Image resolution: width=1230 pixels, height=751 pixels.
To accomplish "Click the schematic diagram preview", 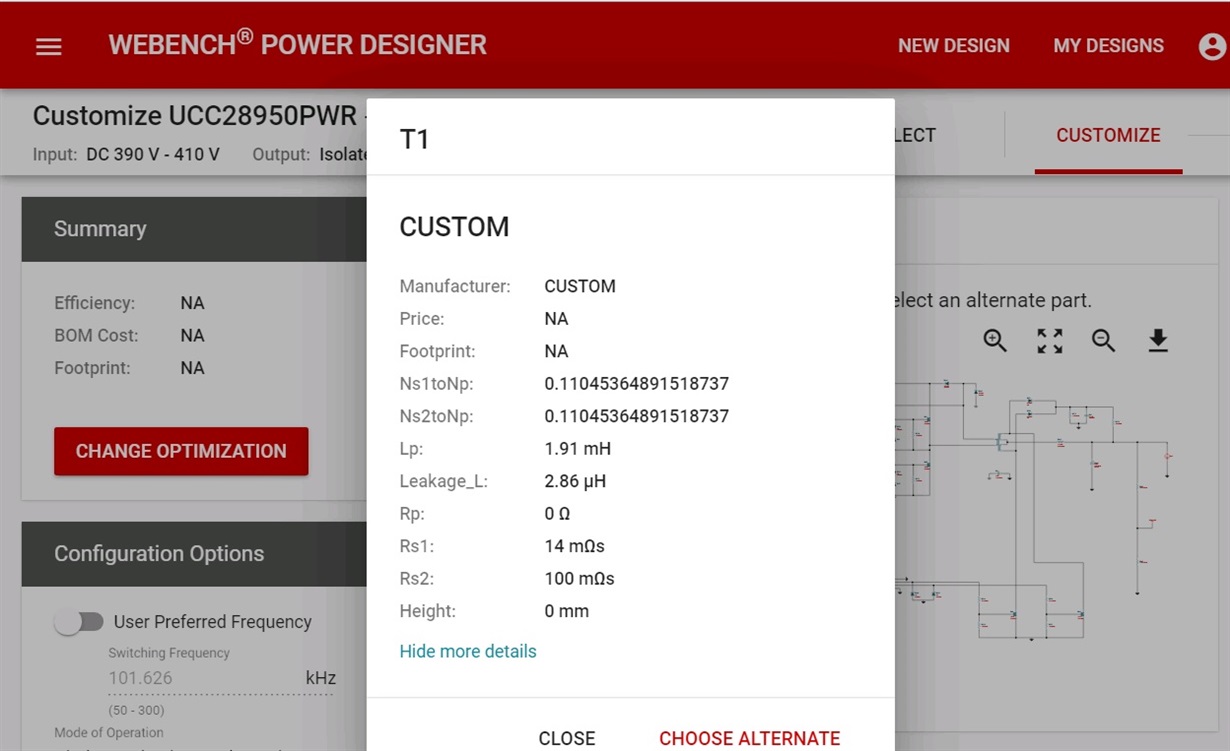I will (1034, 509).
